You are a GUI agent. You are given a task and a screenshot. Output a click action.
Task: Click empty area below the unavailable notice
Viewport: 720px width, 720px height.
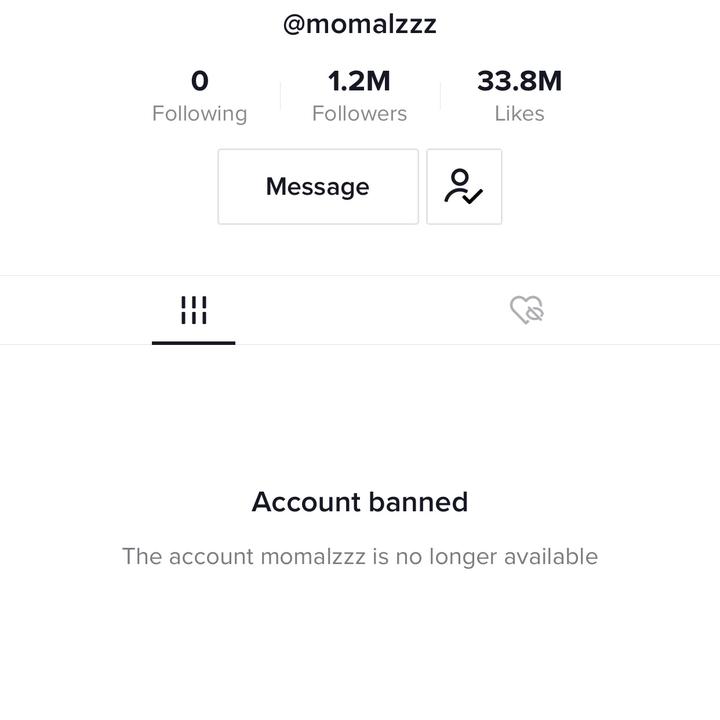point(360,650)
